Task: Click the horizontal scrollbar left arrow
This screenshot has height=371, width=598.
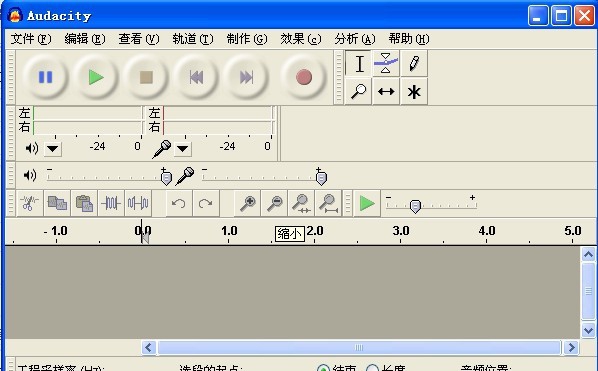Action: 149,347
